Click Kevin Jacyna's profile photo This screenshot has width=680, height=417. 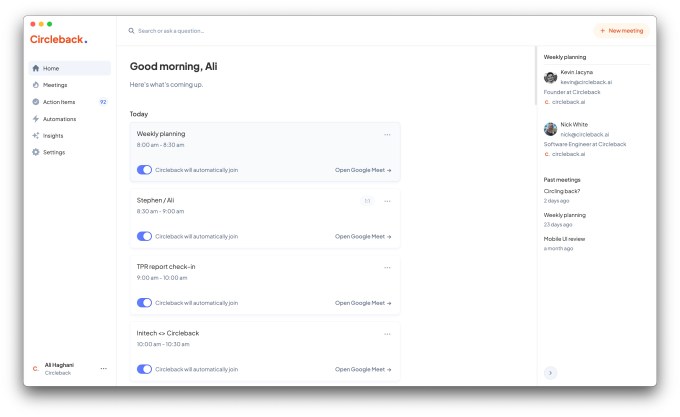550,78
